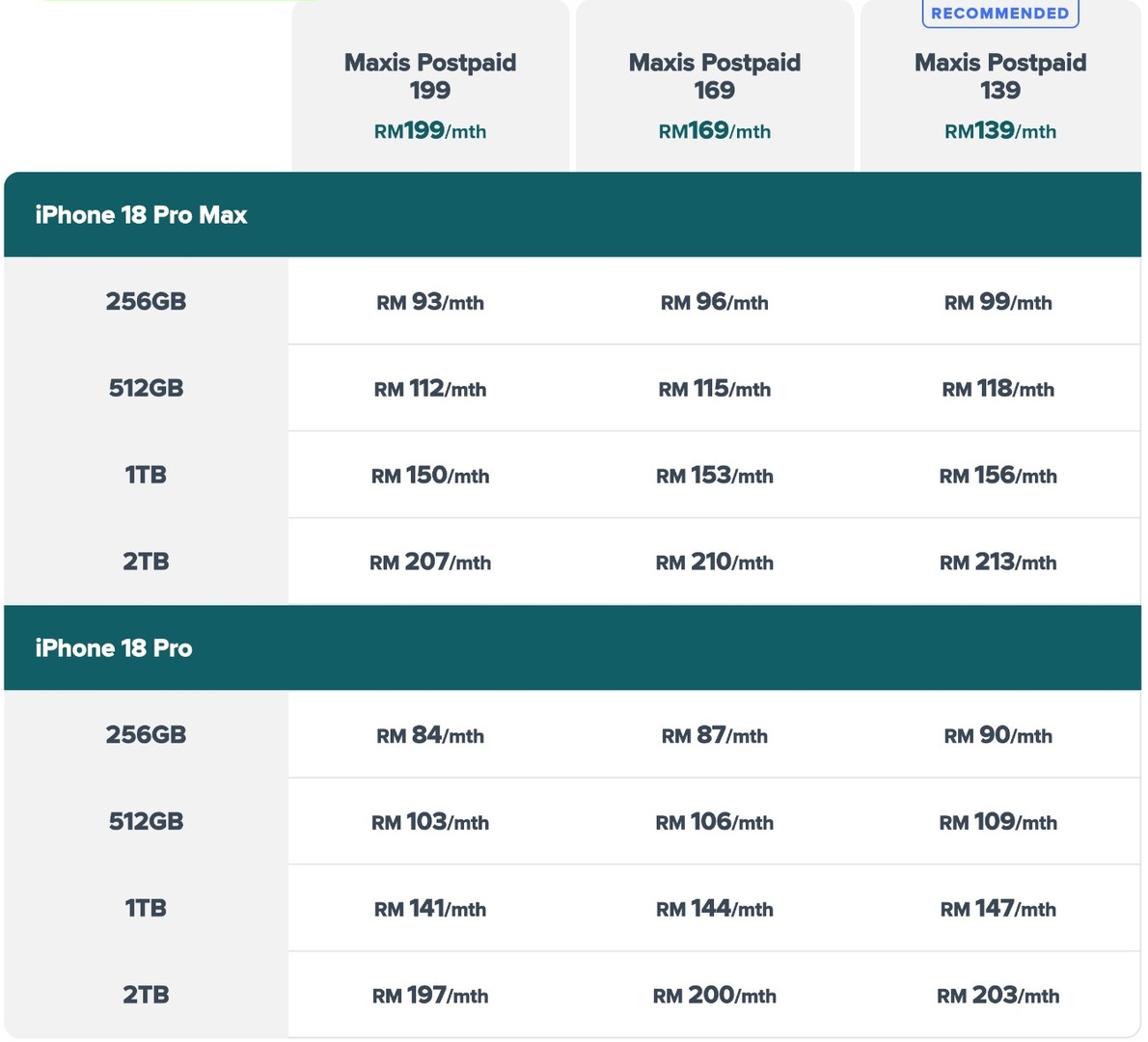This screenshot has width=1148, height=1042.
Task: Click the RM 203/mth price cell
Action: click(x=998, y=995)
